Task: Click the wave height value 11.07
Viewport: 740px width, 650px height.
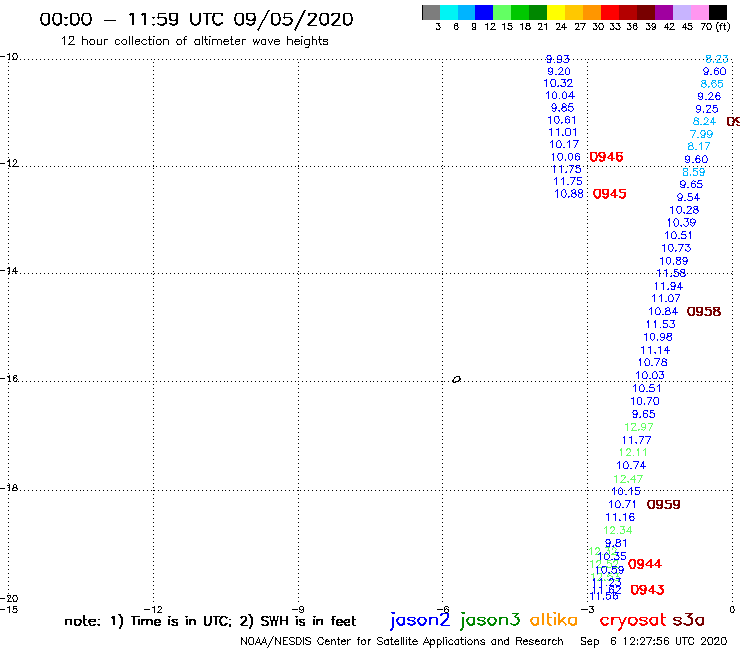Action: tap(666, 298)
